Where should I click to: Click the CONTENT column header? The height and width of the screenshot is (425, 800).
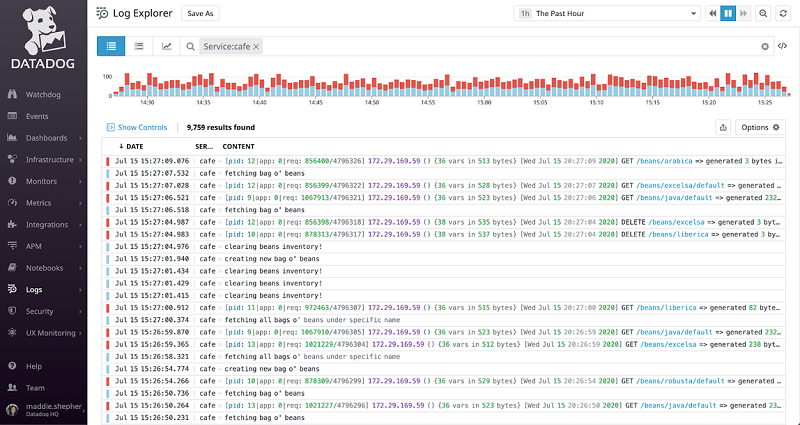pyautogui.click(x=238, y=146)
